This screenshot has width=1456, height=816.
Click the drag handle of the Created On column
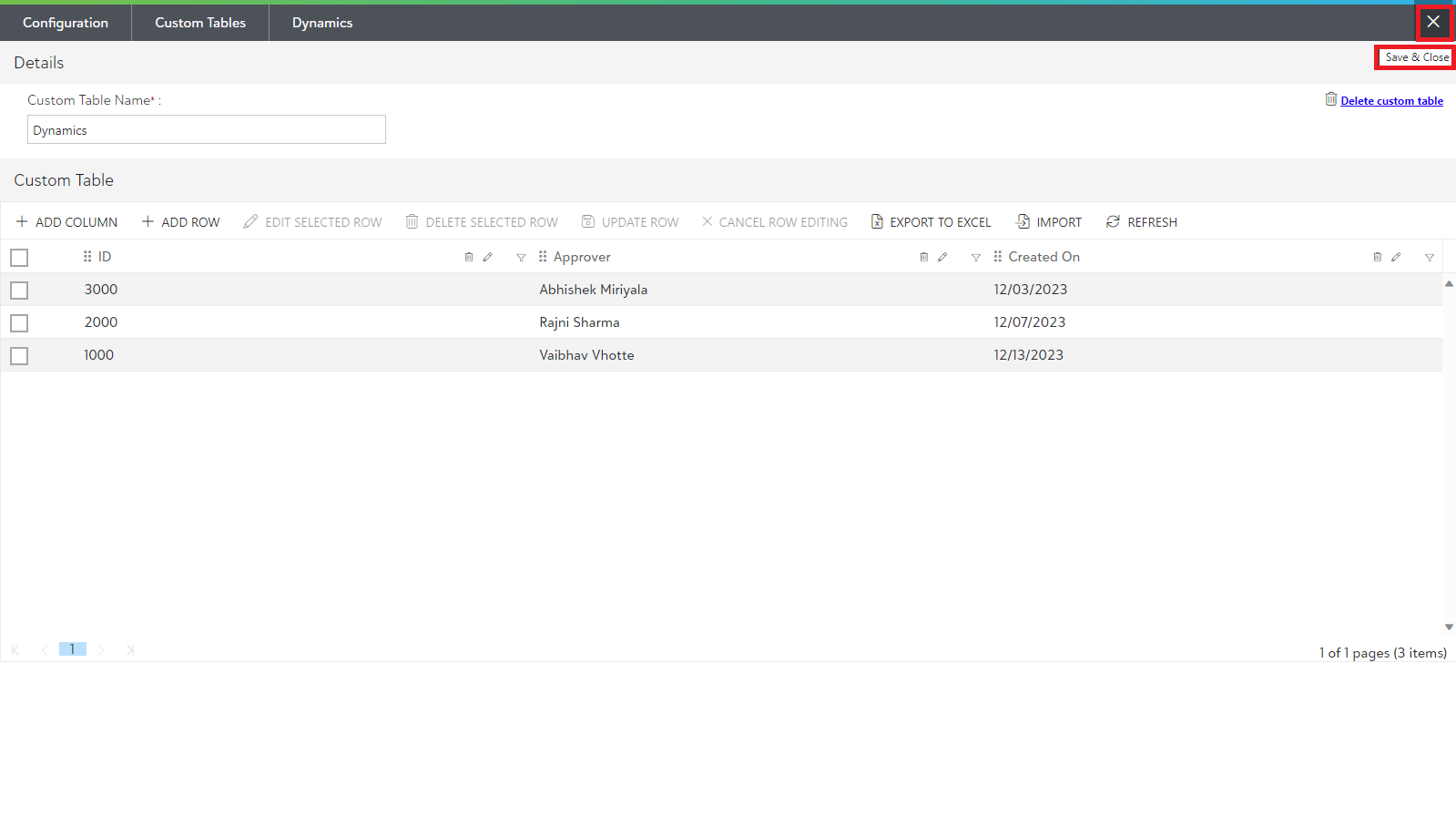click(x=998, y=257)
